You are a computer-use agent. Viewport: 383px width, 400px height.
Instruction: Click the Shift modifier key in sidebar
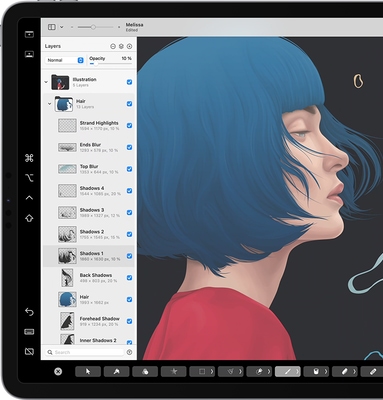29,218
